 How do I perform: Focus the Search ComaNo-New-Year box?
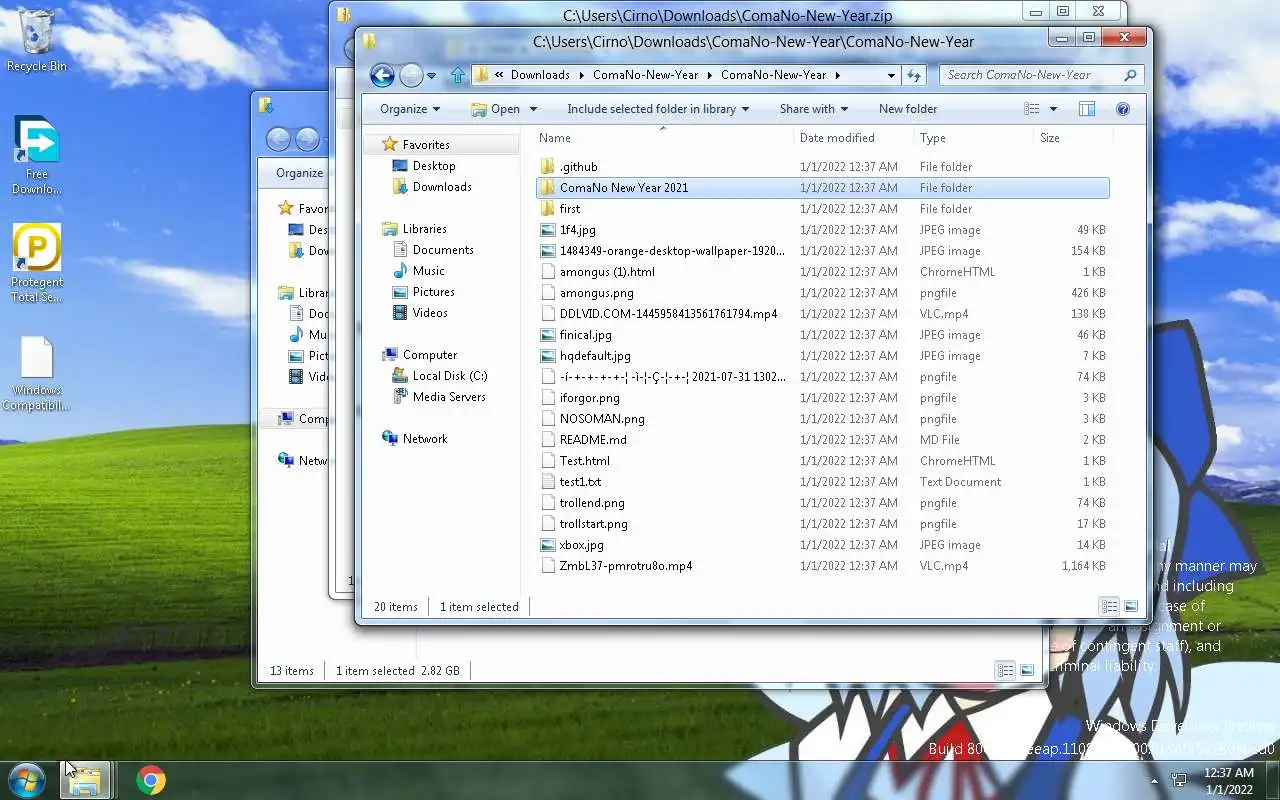1041,75
